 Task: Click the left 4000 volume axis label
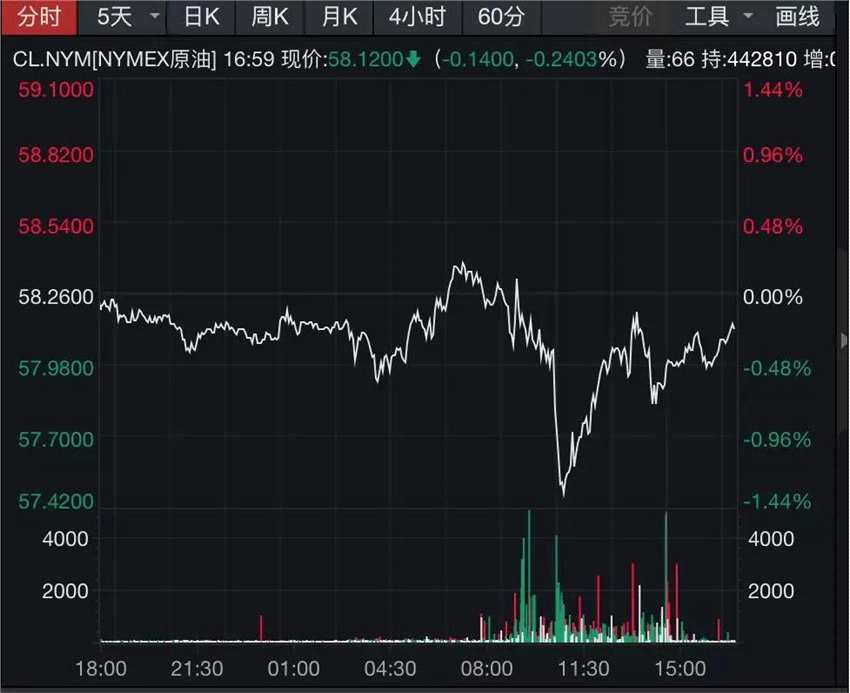pos(65,539)
